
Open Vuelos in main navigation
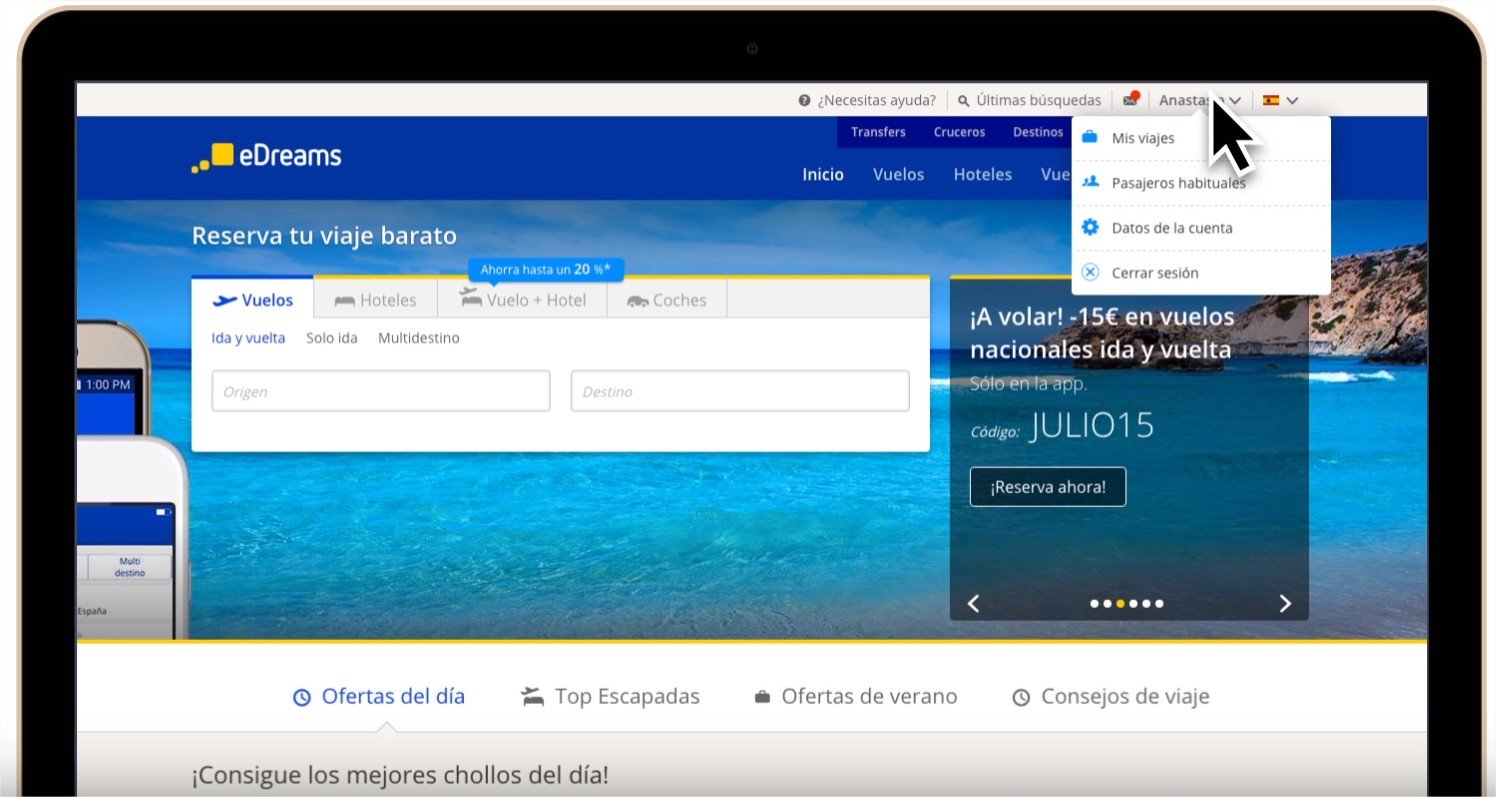(898, 174)
